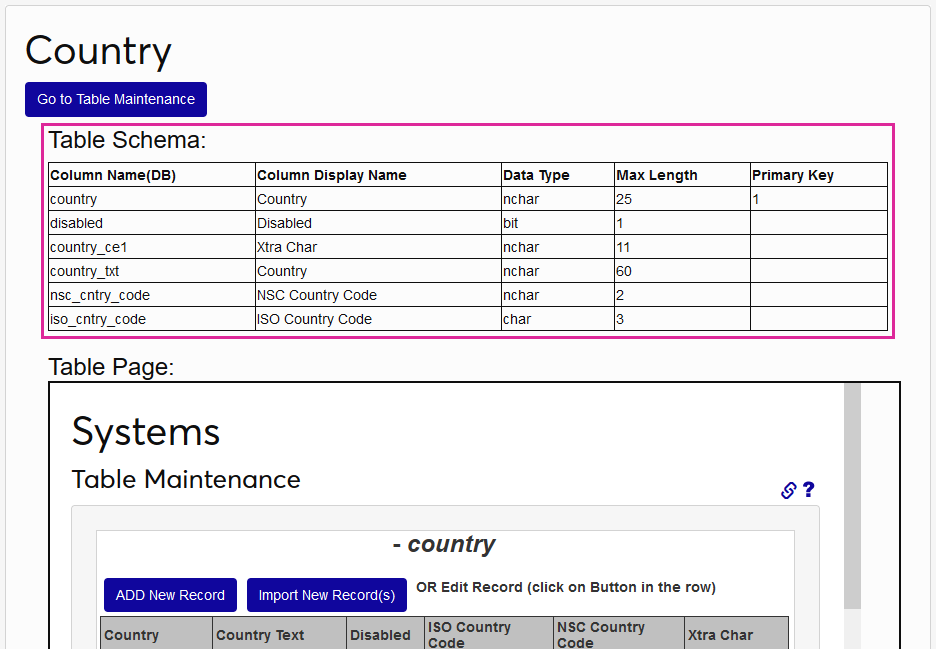Click the Disabled column header
This screenshot has width=936, height=649.
pyautogui.click(x=381, y=634)
